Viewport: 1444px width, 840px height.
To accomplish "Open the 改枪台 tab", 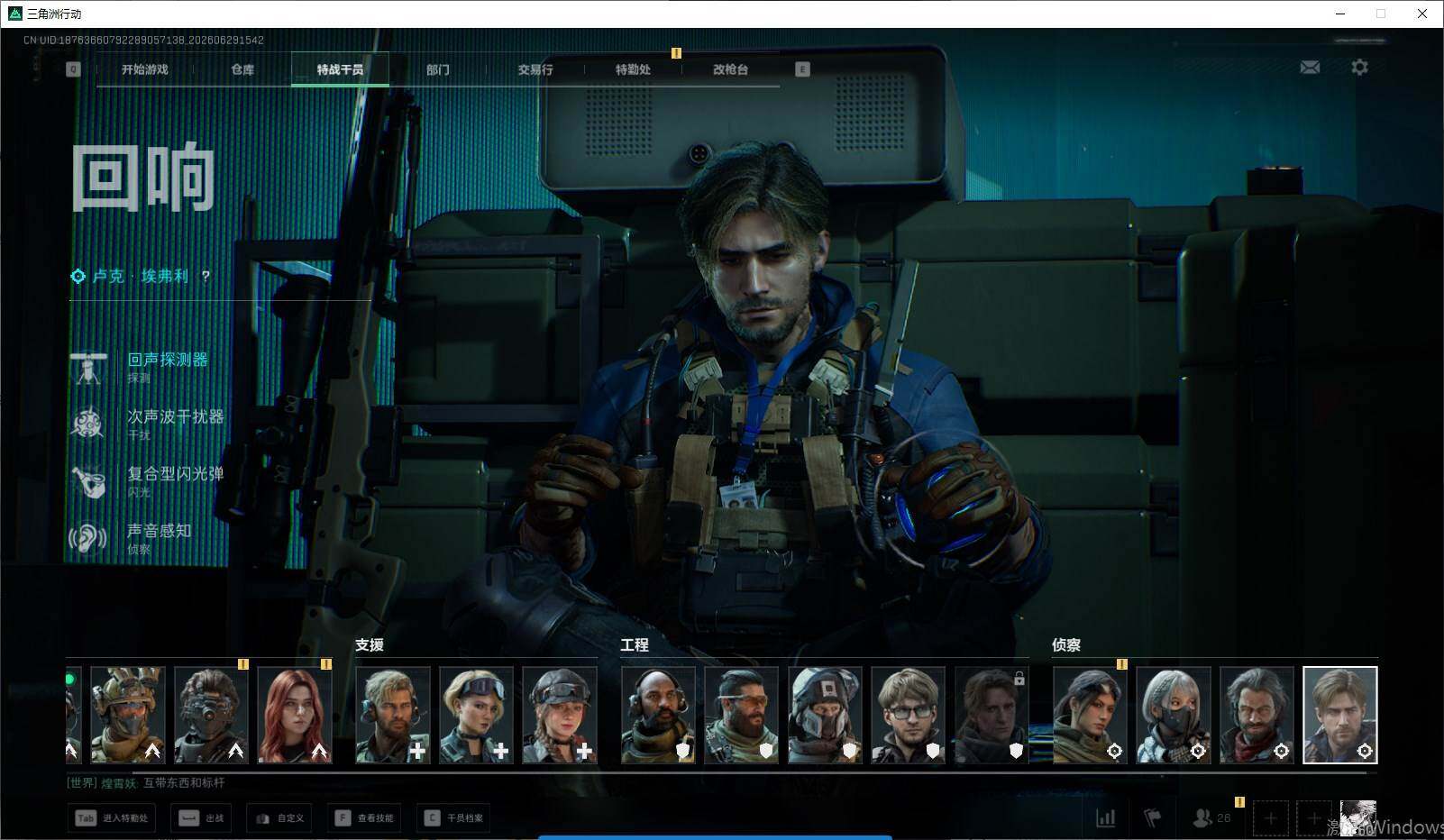I will tap(730, 69).
